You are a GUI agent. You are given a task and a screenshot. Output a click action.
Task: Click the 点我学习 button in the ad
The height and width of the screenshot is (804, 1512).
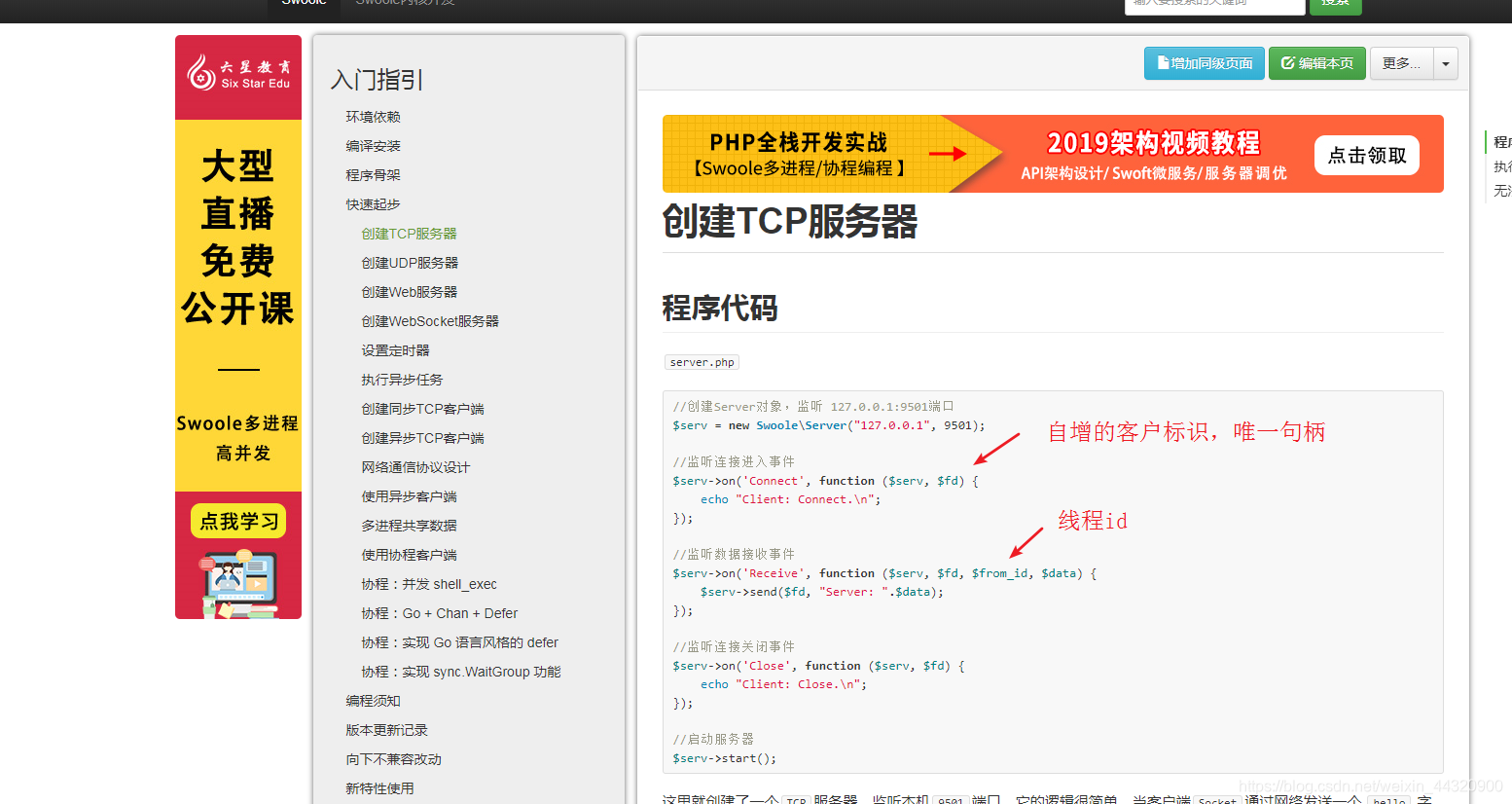click(x=238, y=521)
